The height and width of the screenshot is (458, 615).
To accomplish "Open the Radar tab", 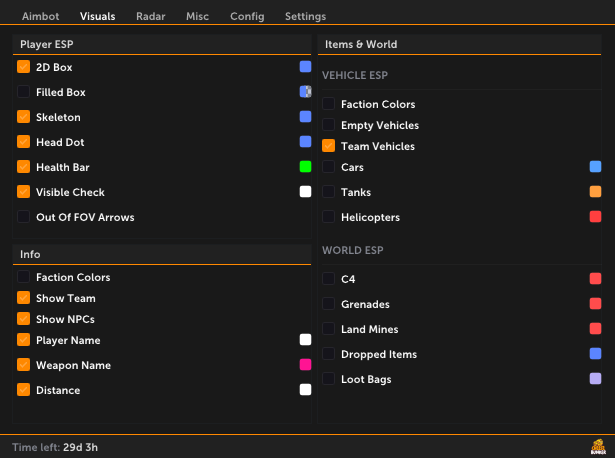I will (151, 16).
